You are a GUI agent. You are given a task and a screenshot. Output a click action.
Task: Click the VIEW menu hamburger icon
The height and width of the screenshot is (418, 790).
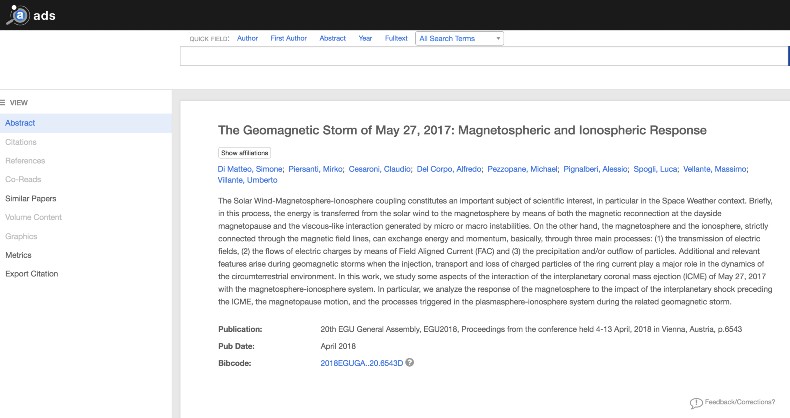pos(3,103)
